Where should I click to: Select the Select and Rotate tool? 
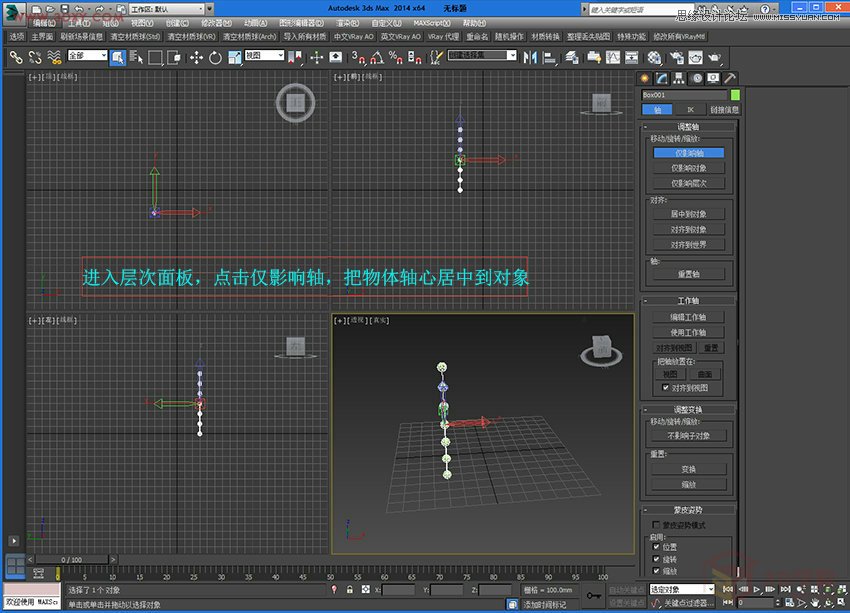click(217, 58)
